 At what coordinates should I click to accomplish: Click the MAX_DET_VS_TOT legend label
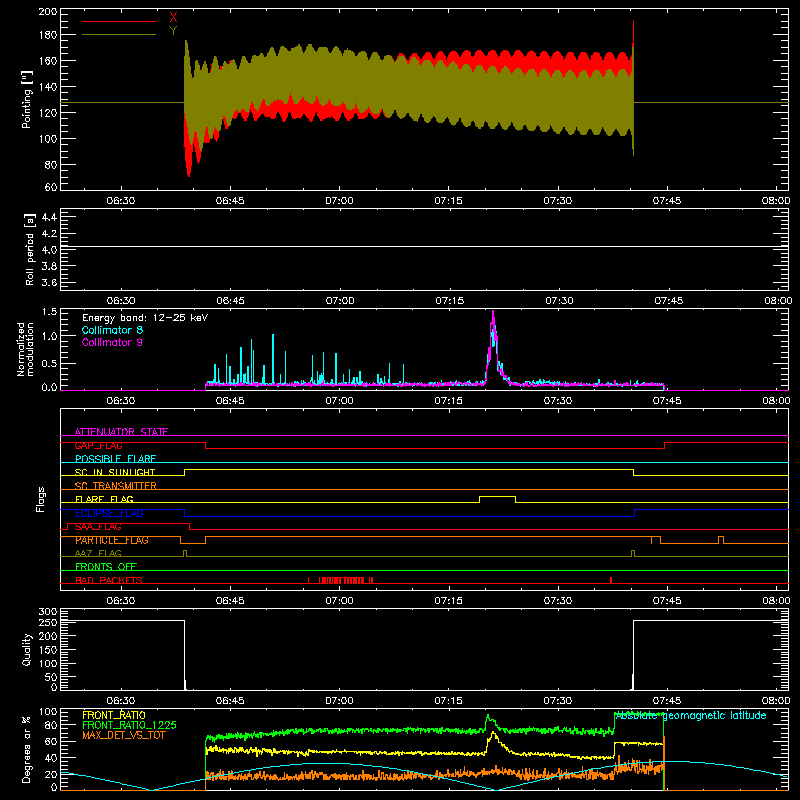coord(124,735)
